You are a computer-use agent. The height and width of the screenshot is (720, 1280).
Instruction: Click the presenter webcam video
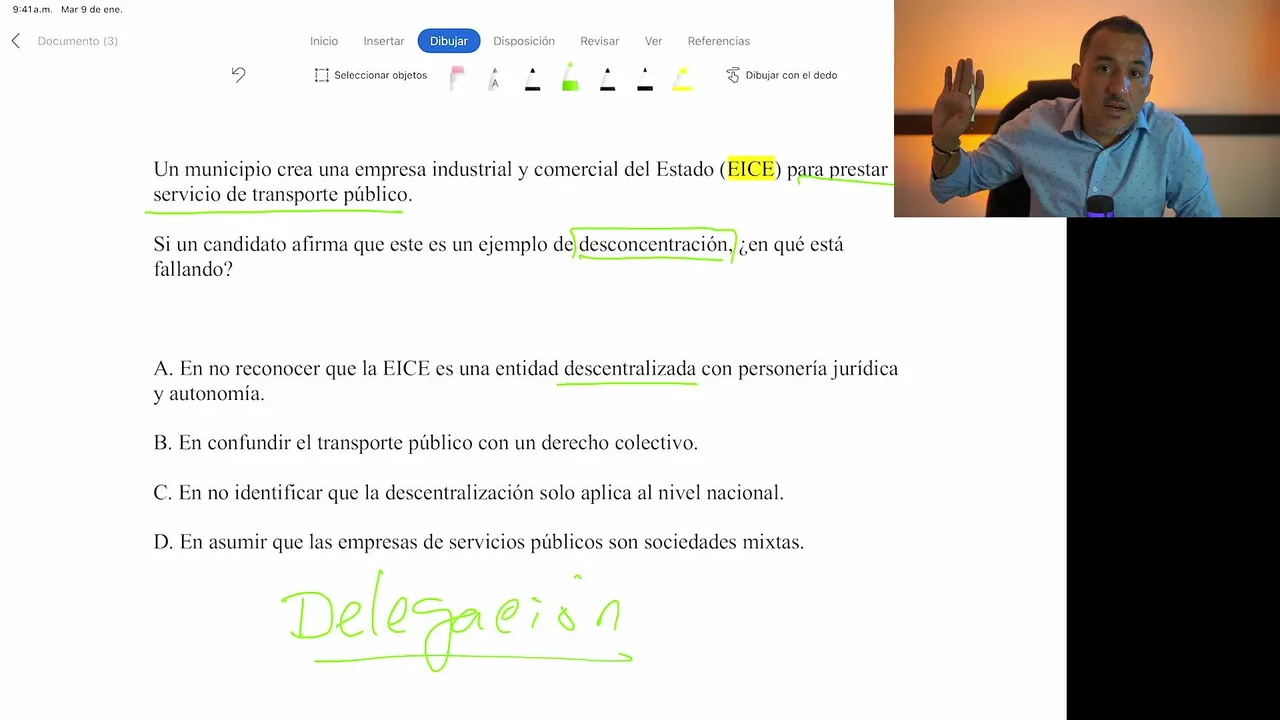pos(1087,108)
